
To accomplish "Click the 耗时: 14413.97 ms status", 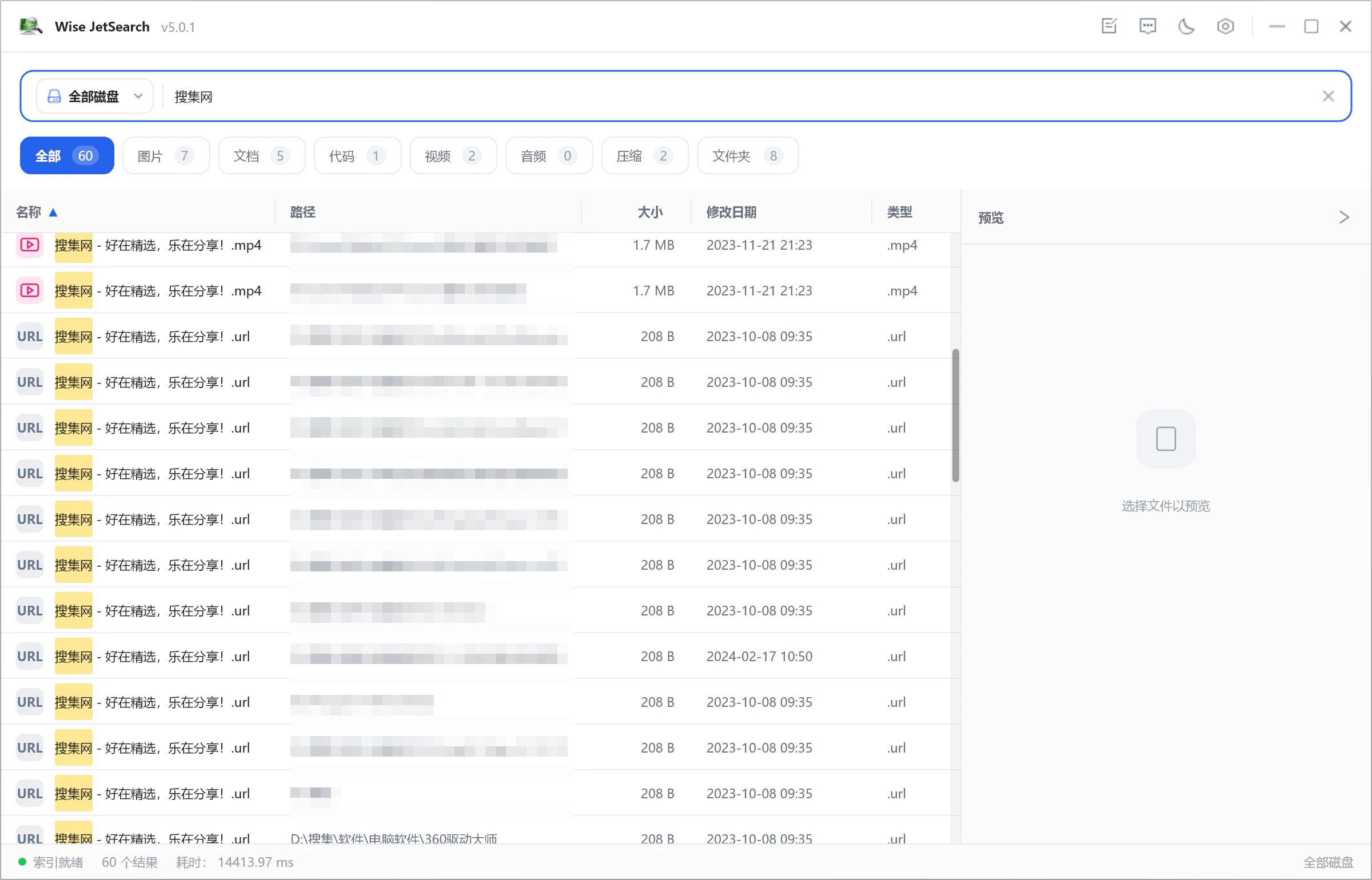I will (x=235, y=862).
